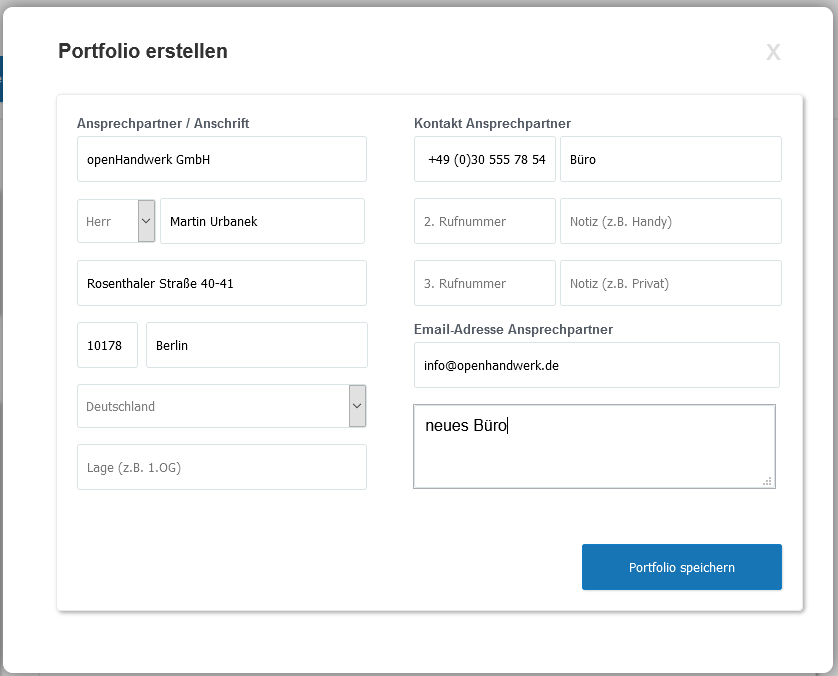Click the Büro phone note field

671,159
